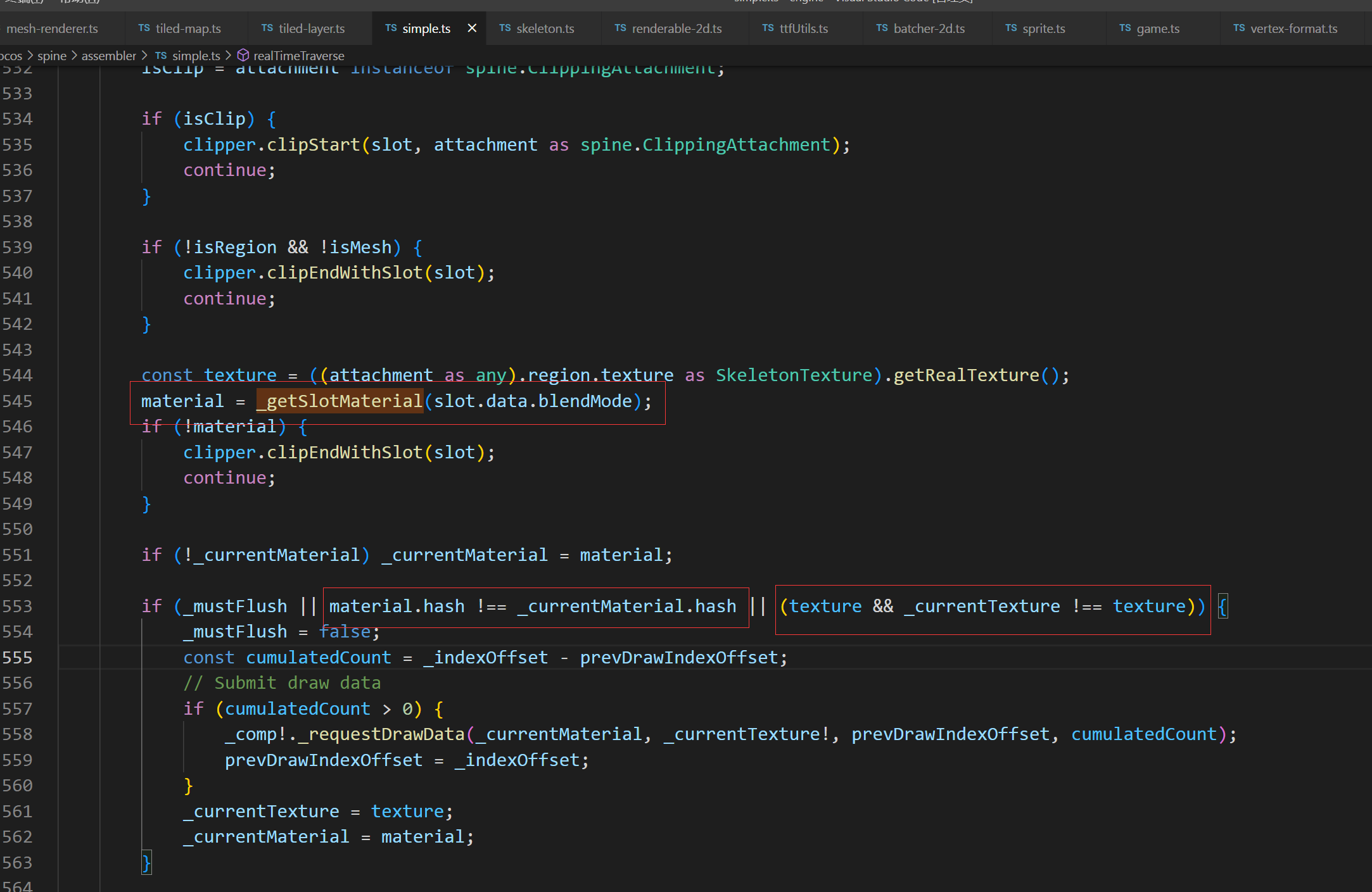Click the _getSlotMaterial function call

(340, 401)
